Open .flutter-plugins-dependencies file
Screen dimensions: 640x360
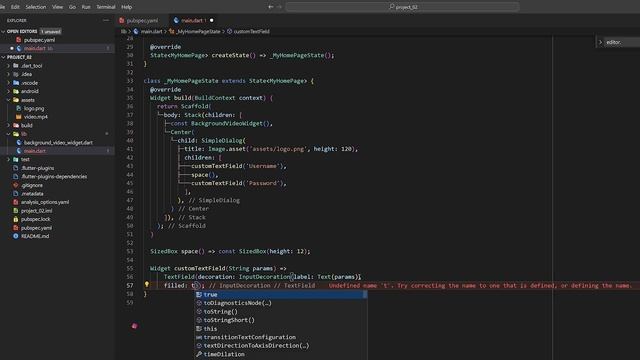[x=54, y=176]
